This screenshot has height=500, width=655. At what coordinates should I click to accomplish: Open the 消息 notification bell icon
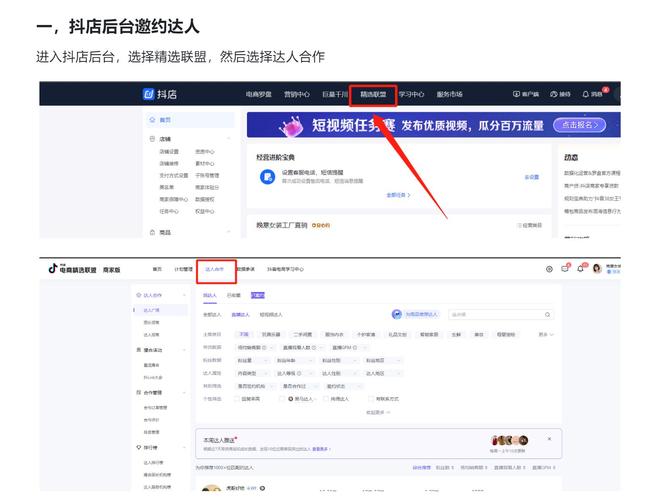[x=586, y=94]
